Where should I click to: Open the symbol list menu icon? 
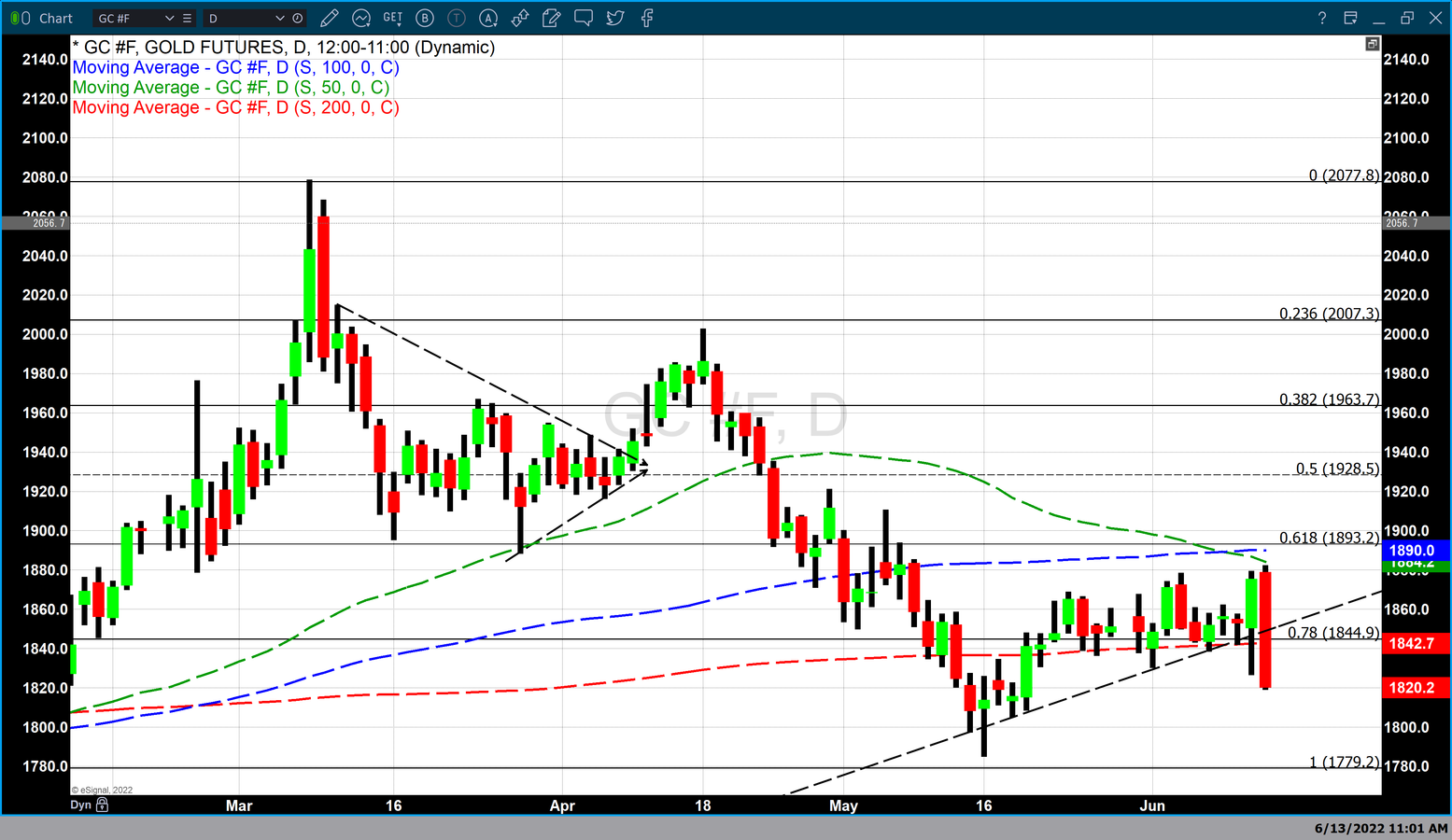[x=187, y=18]
